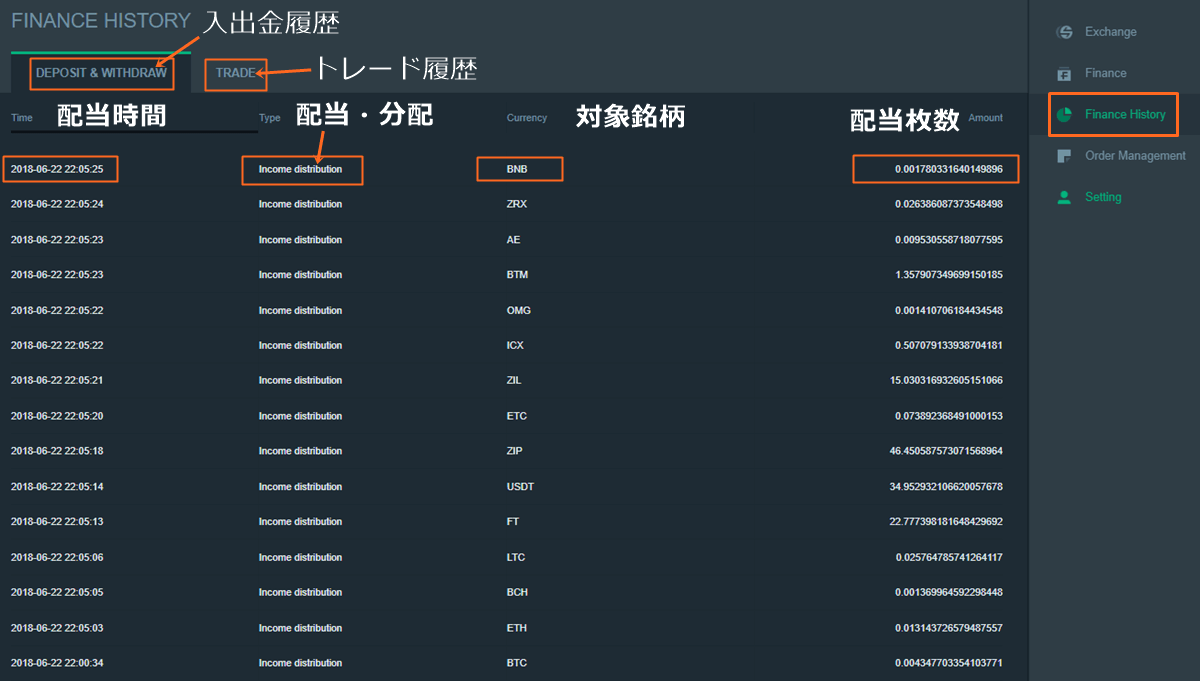Select the BNB currency entry
Image resolution: width=1200 pixels, height=681 pixels.
tap(519, 168)
